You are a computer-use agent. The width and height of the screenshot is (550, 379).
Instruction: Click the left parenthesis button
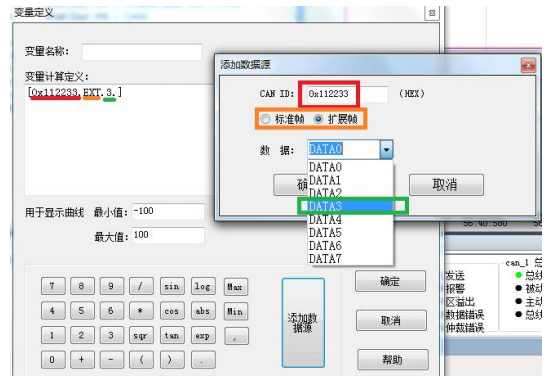tap(141, 360)
